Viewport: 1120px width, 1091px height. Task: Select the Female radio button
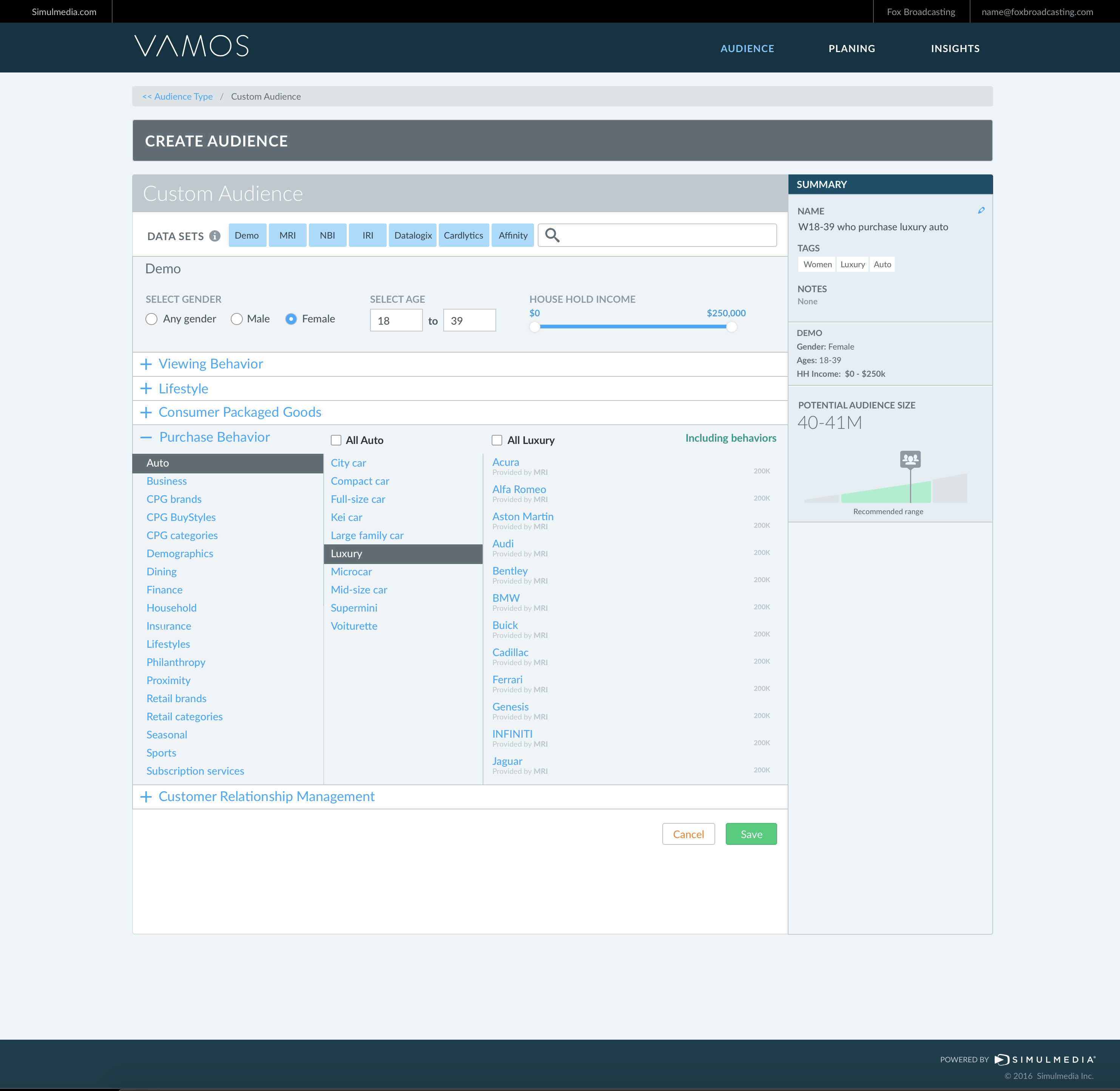291,319
